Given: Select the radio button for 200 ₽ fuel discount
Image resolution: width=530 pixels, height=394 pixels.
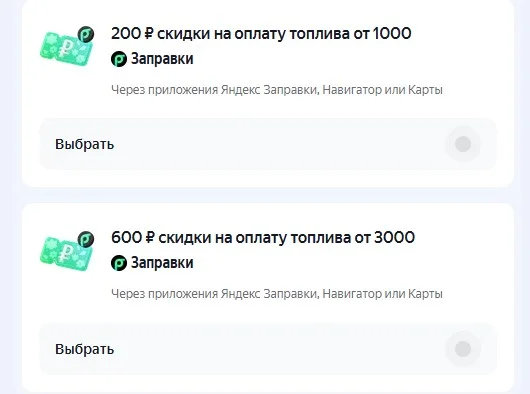Looking at the screenshot, I should (x=463, y=144).
